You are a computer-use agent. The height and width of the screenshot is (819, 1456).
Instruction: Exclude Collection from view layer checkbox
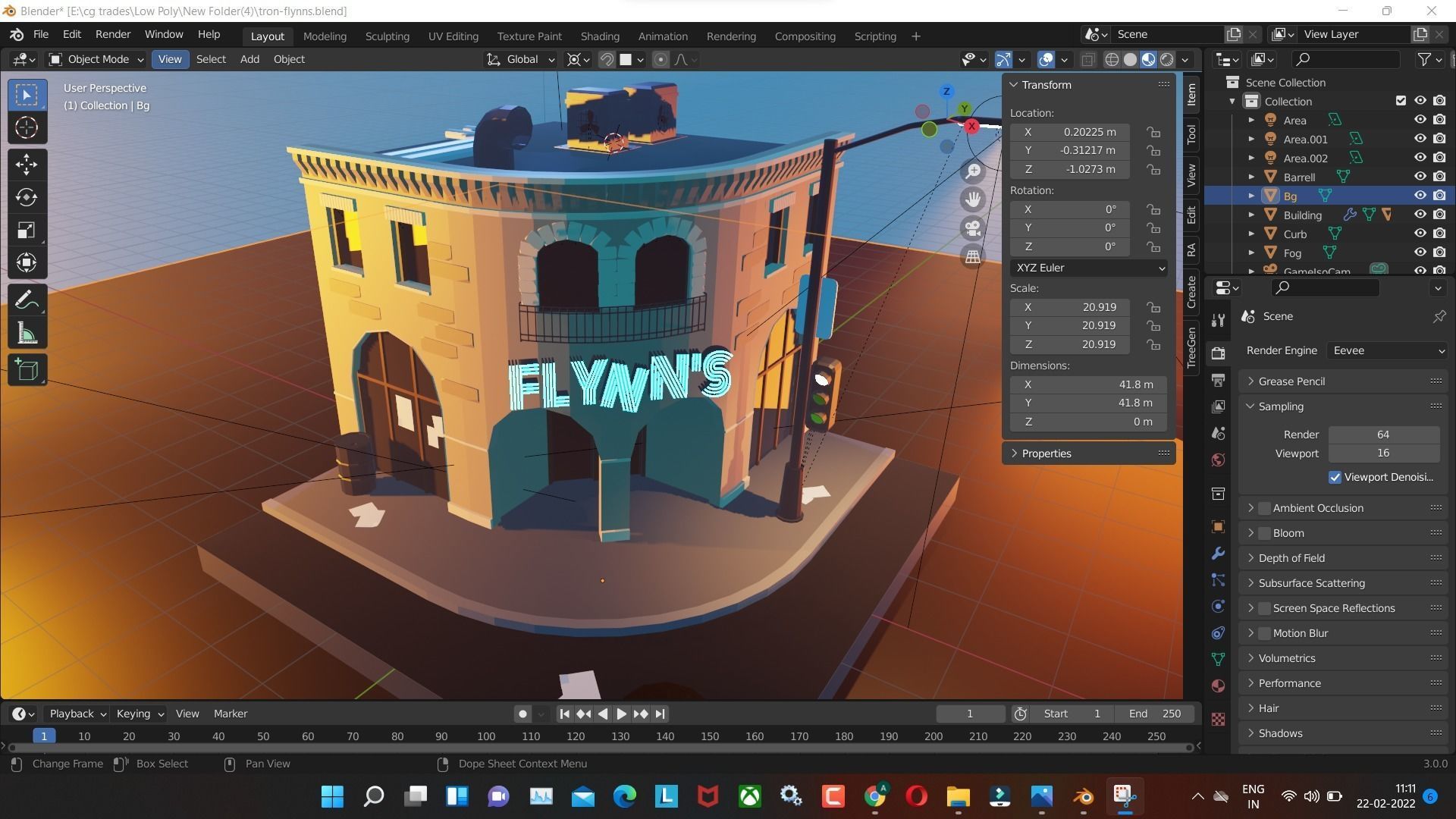[1401, 101]
